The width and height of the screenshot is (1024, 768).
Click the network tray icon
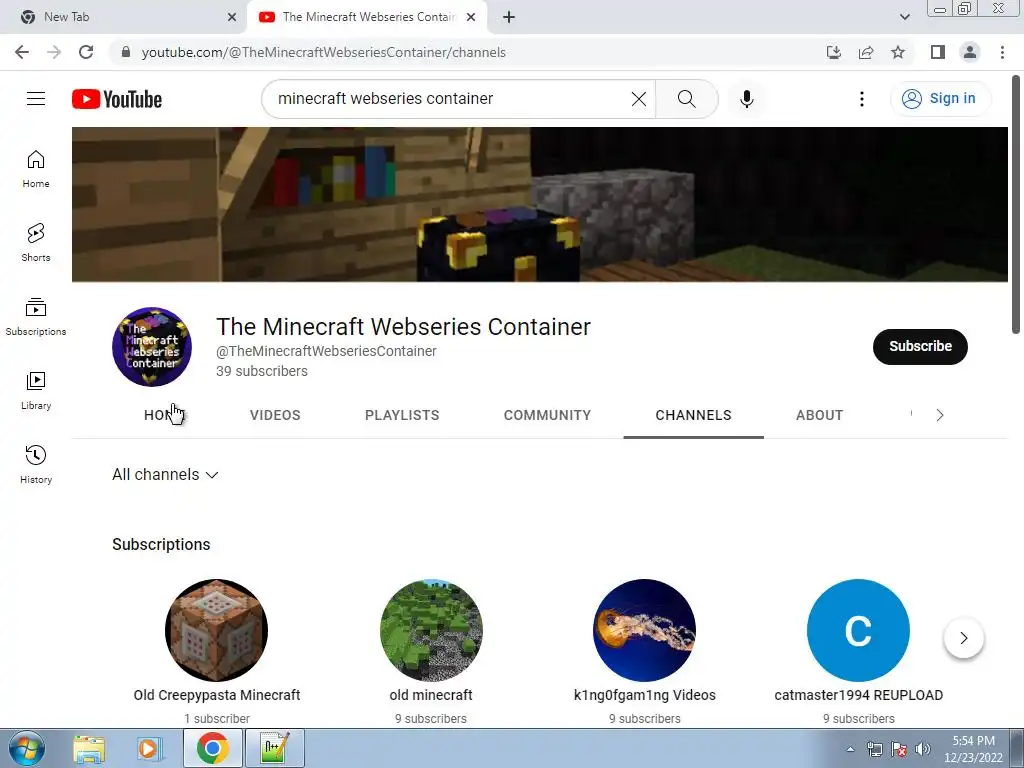tap(874, 749)
